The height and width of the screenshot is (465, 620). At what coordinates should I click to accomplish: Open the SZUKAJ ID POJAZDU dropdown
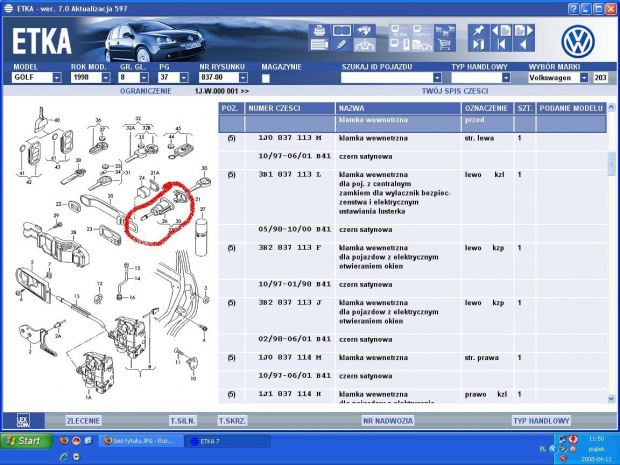(437, 78)
